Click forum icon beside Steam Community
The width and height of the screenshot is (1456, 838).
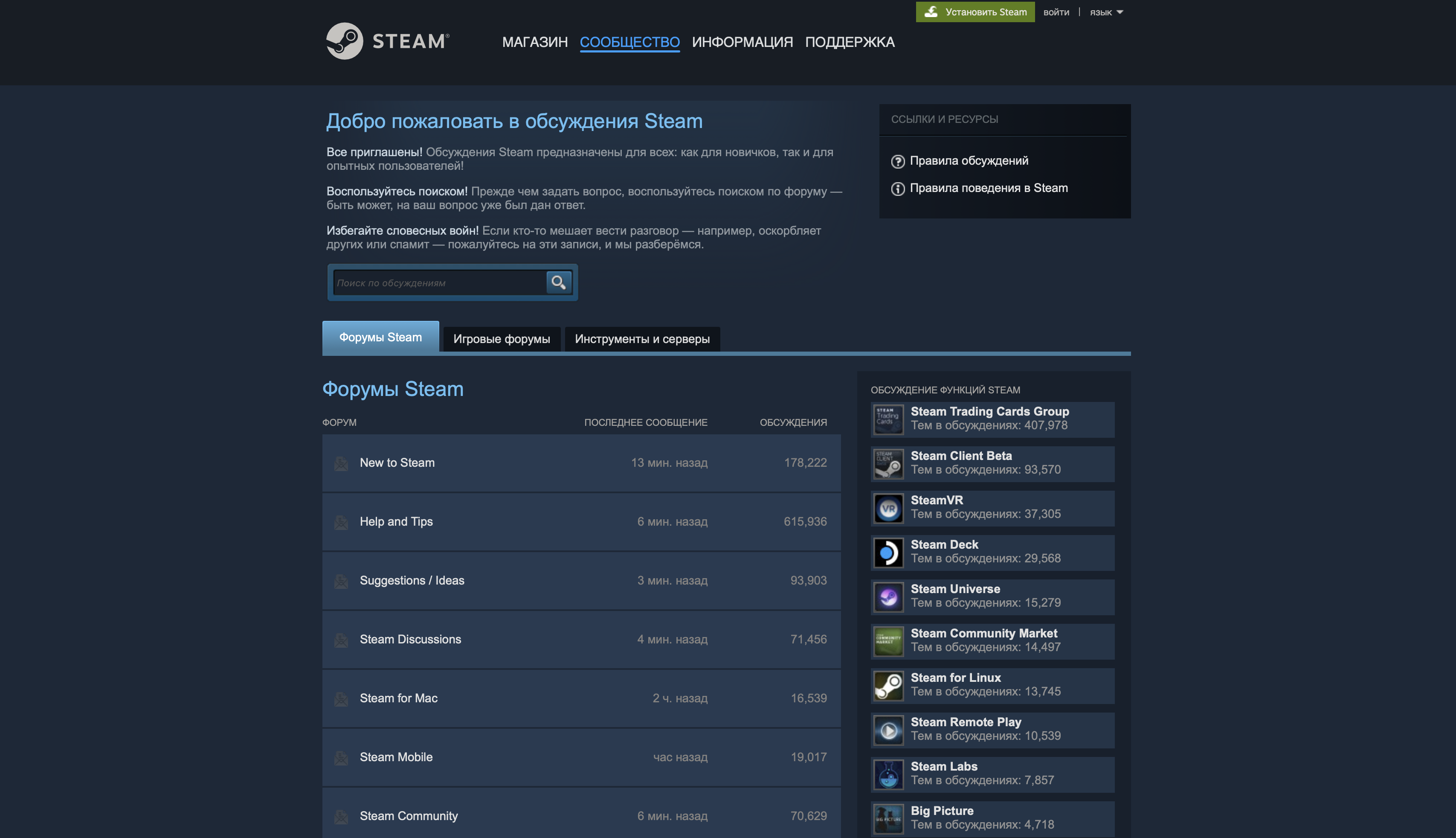[341, 817]
